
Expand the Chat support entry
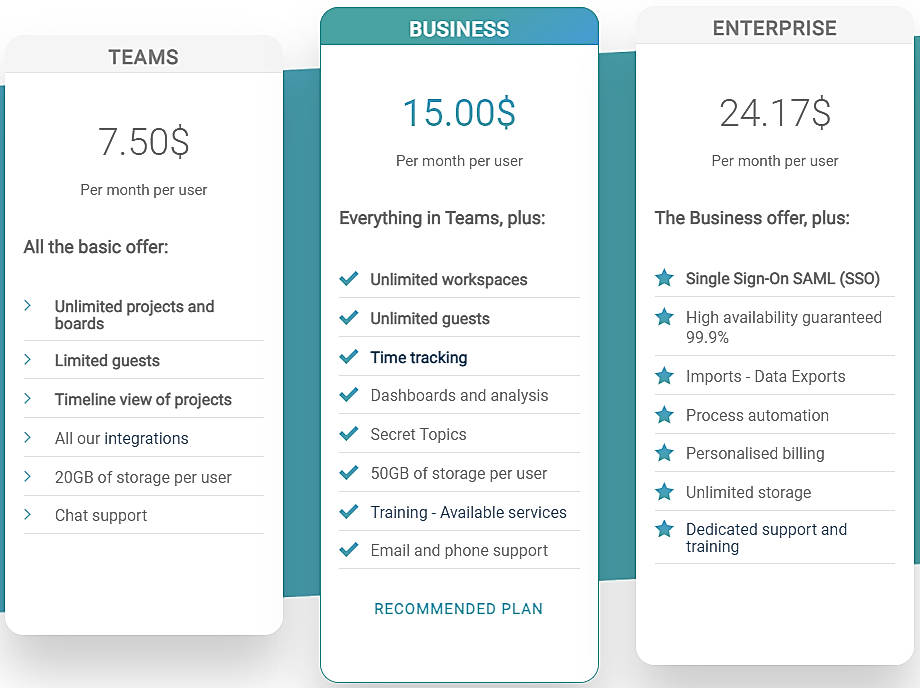coord(27,515)
